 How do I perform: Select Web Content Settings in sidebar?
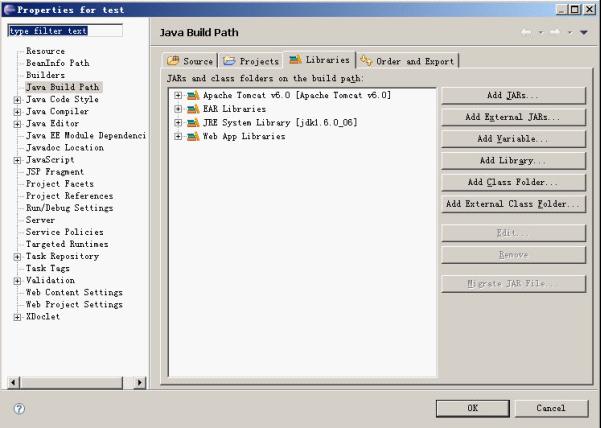point(74,292)
